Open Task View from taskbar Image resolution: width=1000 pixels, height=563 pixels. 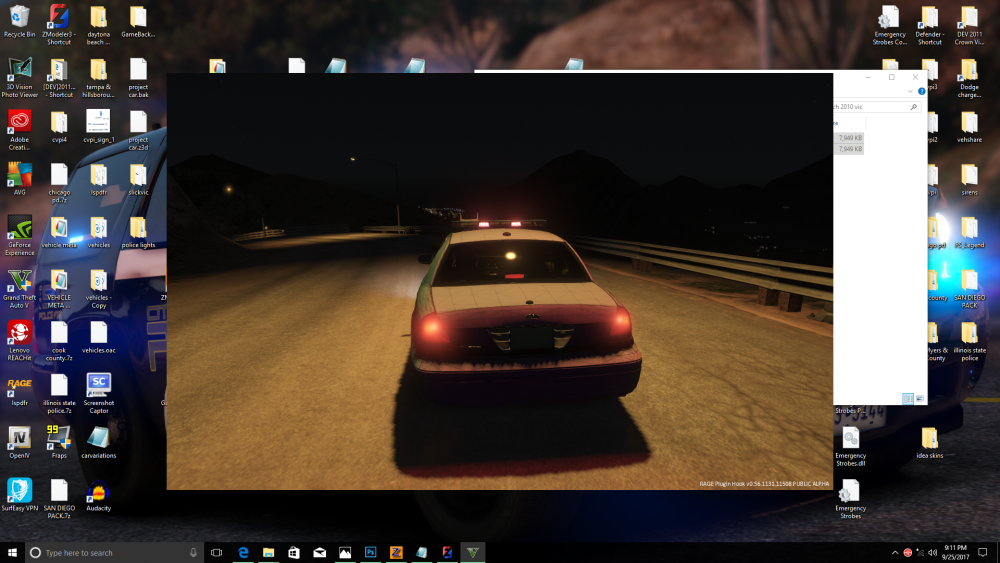click(217, 552)
